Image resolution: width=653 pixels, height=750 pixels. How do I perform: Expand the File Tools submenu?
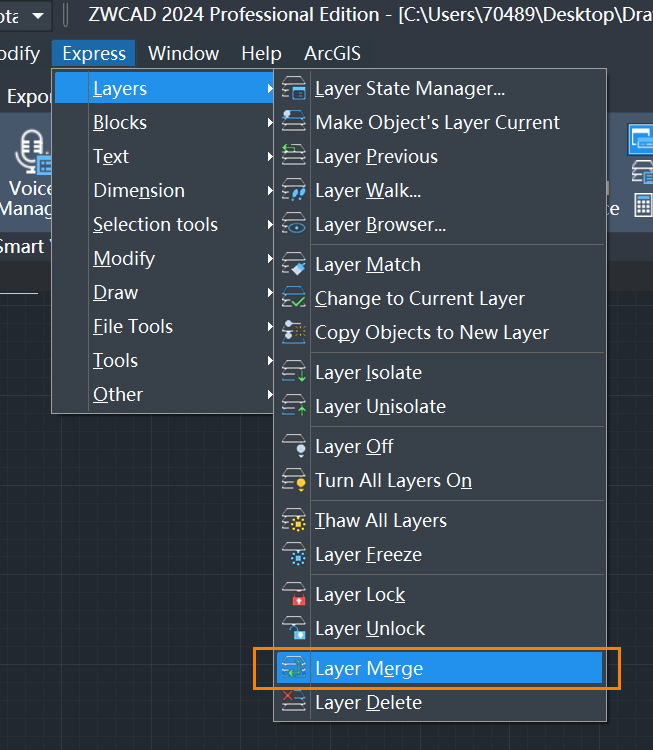pos(164,326)
